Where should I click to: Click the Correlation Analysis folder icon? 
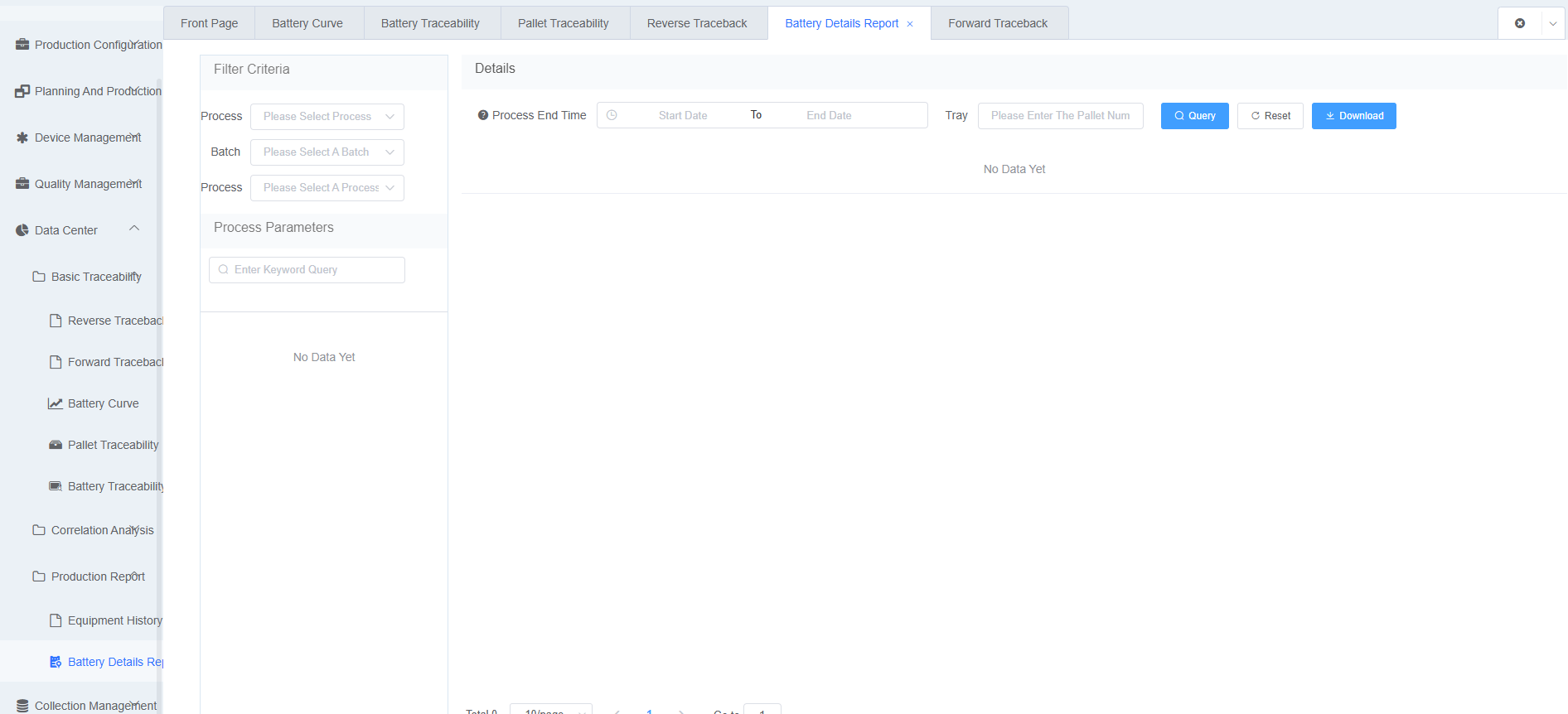(39, 530)
